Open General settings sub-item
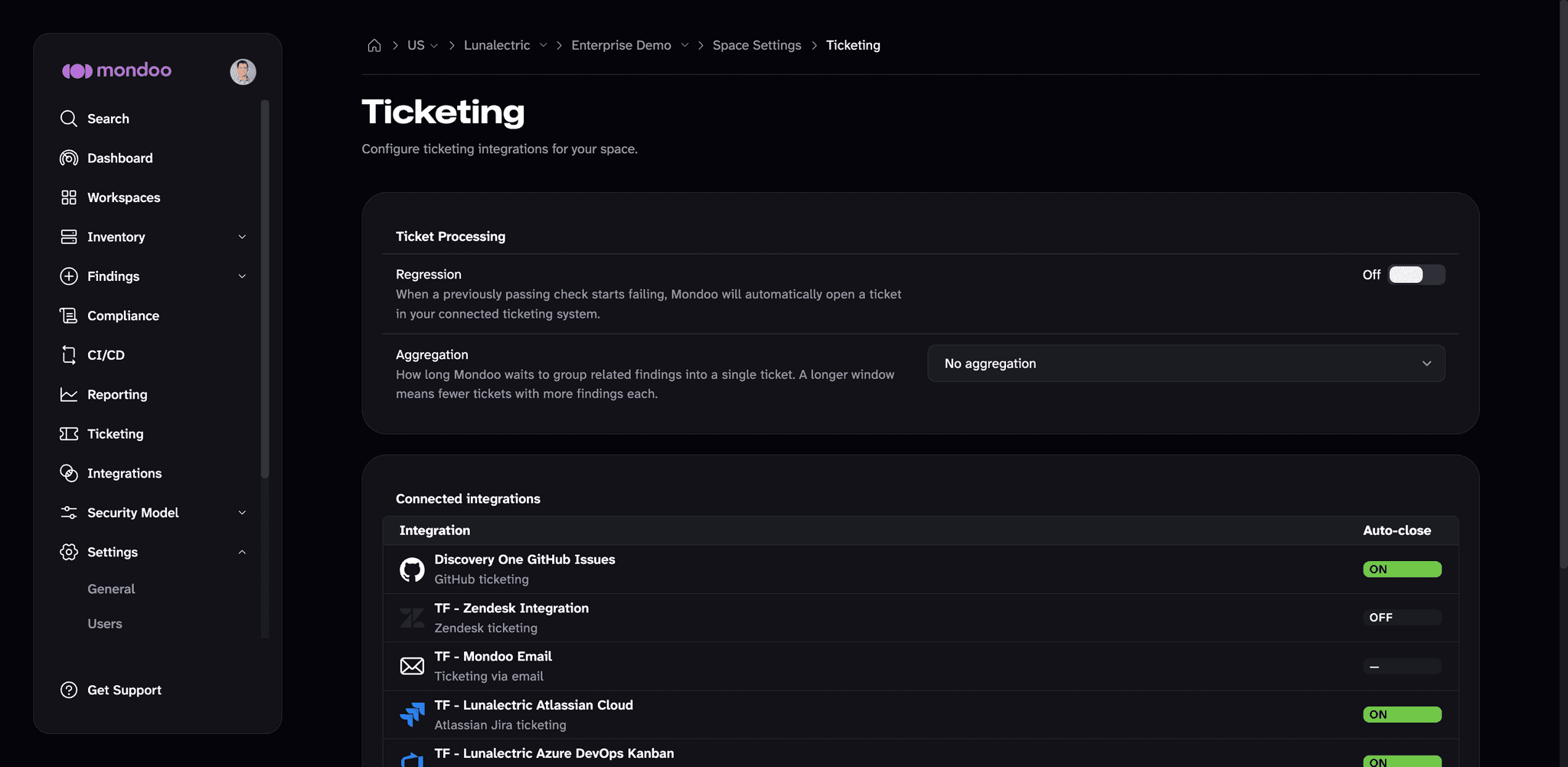 click(111, 589)
